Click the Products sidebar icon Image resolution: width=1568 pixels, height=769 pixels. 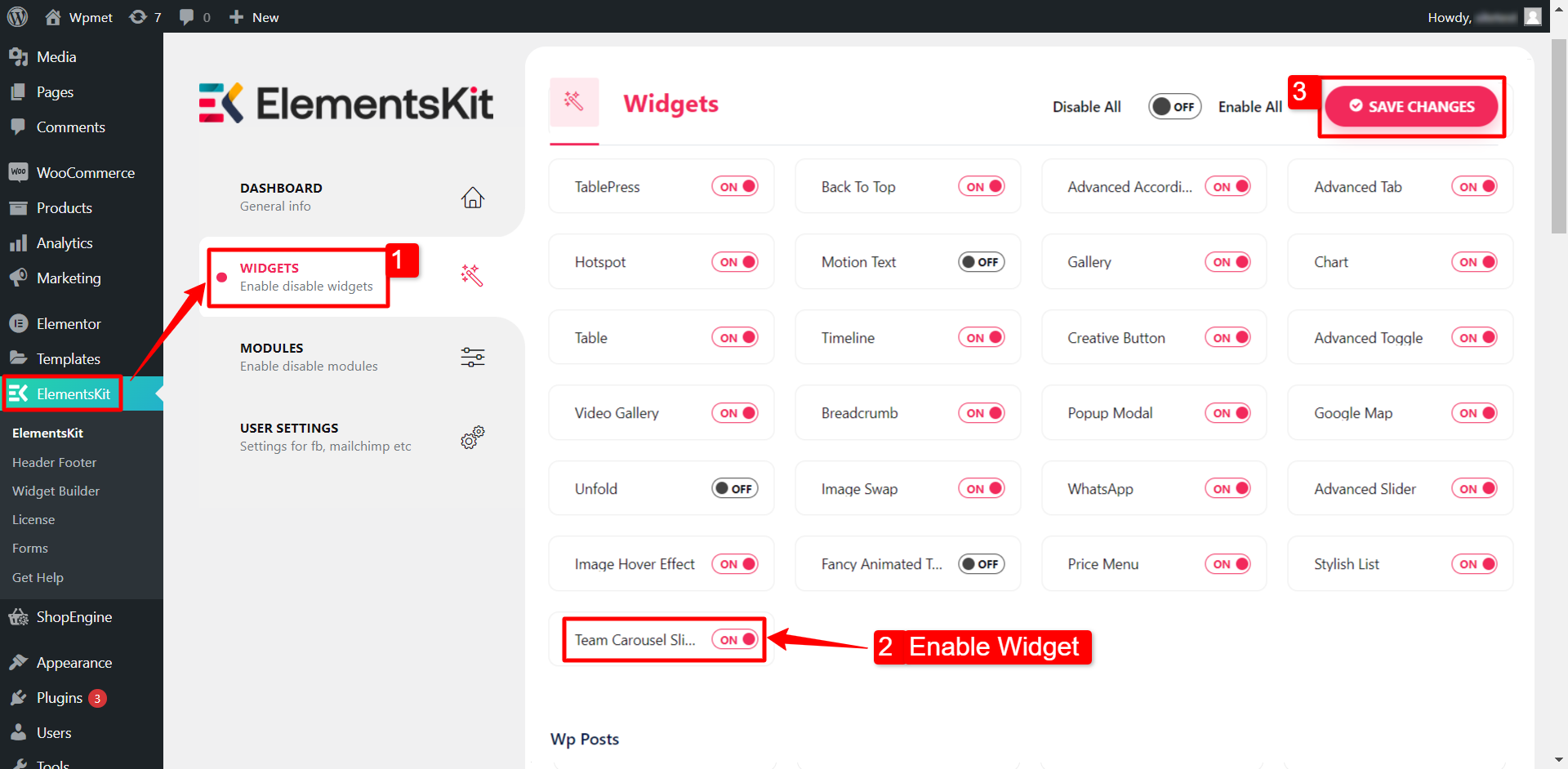tap(18, 207)
